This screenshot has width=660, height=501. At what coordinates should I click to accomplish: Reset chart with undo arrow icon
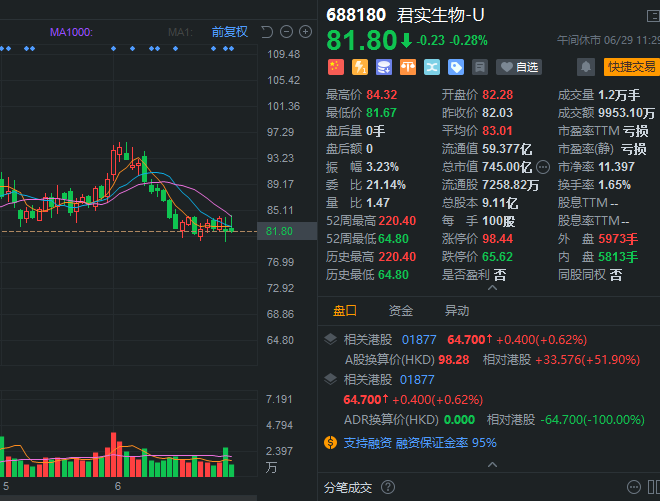tap(268, 32)
